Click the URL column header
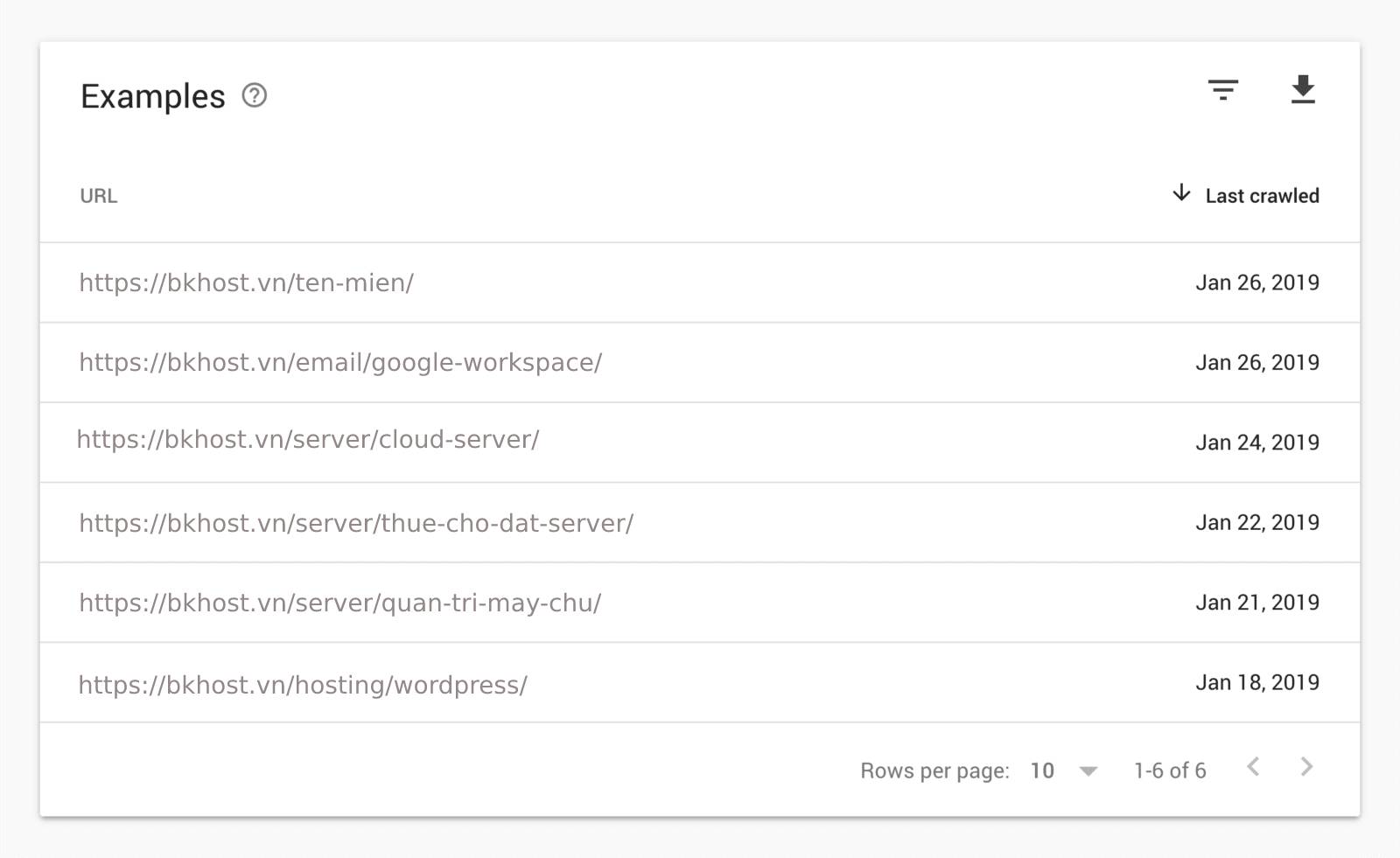 point(99,196)
